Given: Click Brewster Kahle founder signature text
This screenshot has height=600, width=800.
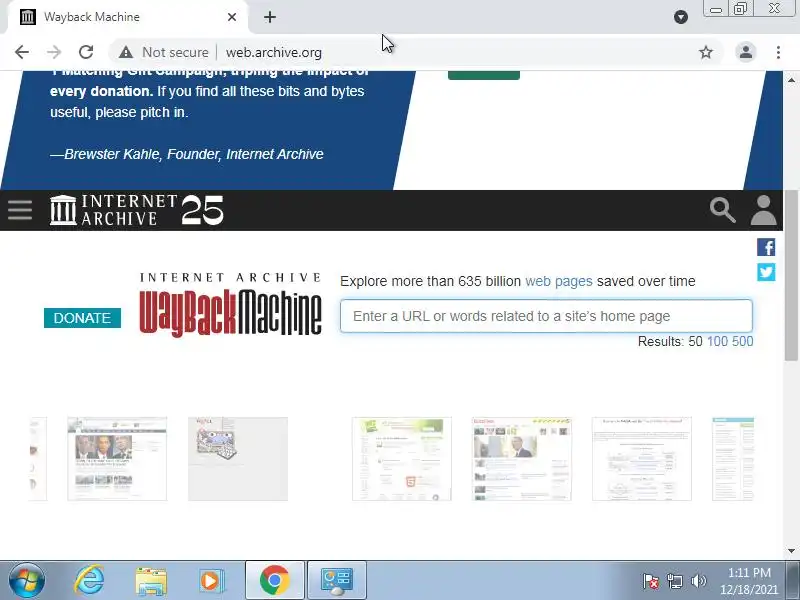Looking at the screenshot, I should pos(187,154).
